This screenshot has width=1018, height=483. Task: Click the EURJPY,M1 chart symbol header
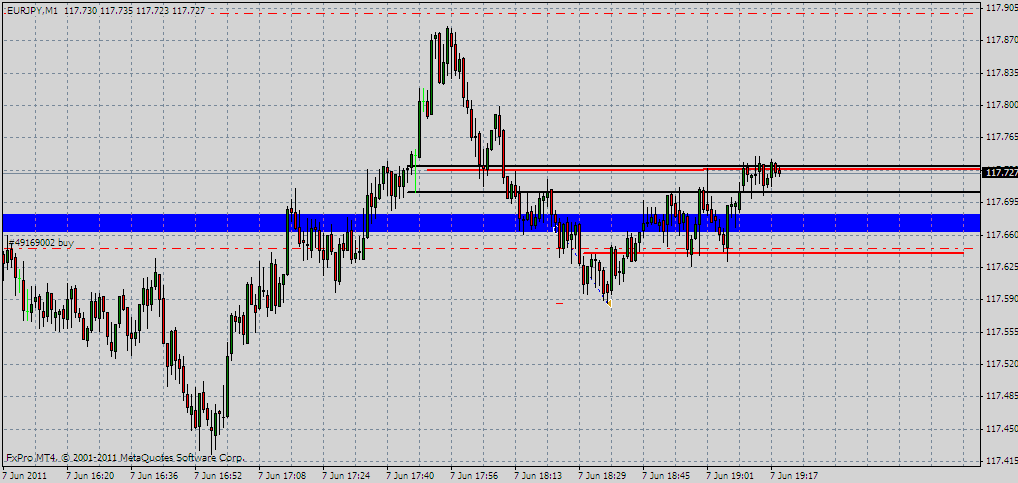pyautogui.click(x=30, y=12)
